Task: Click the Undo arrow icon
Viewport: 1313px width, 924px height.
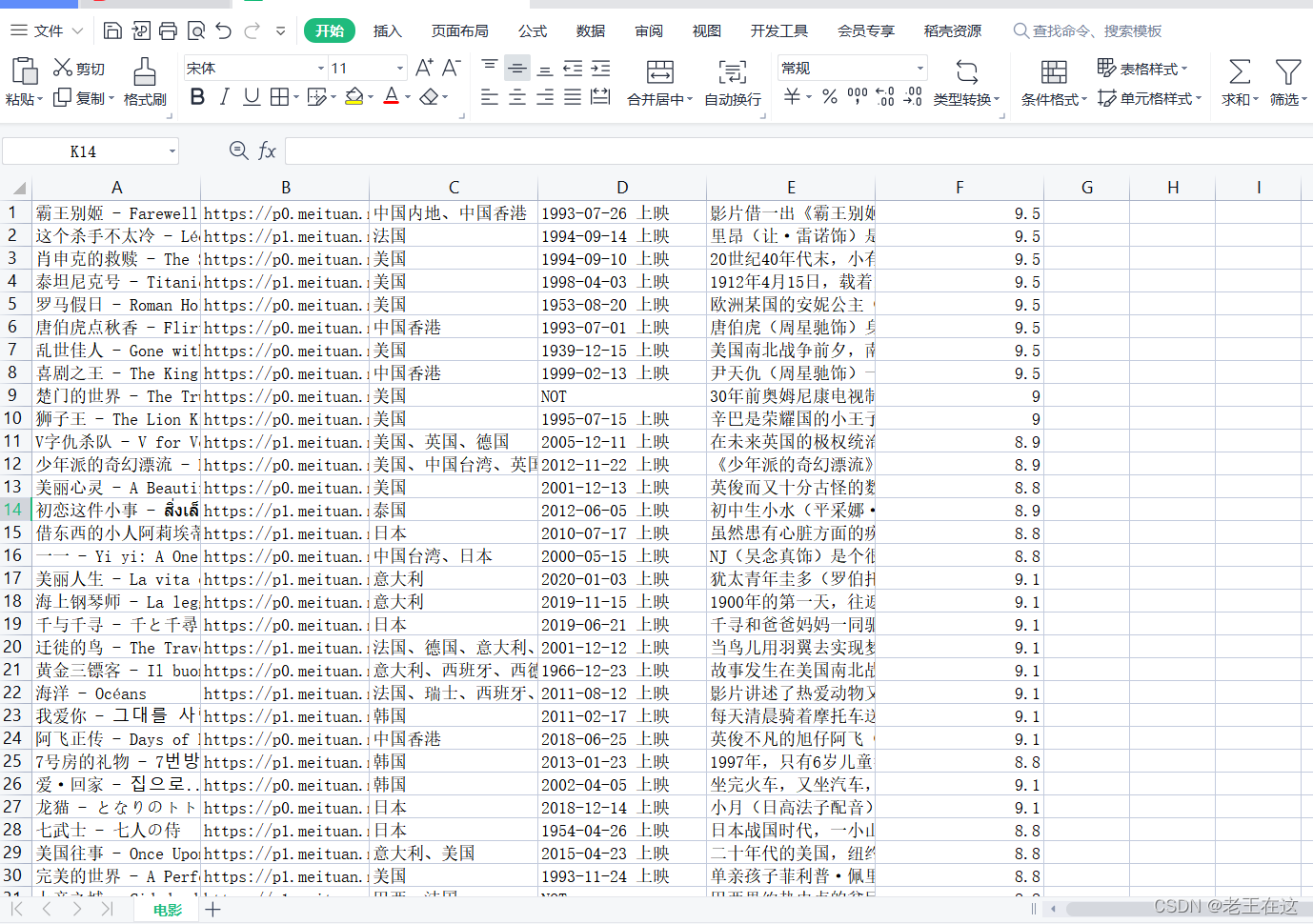Action: (224, 31)
